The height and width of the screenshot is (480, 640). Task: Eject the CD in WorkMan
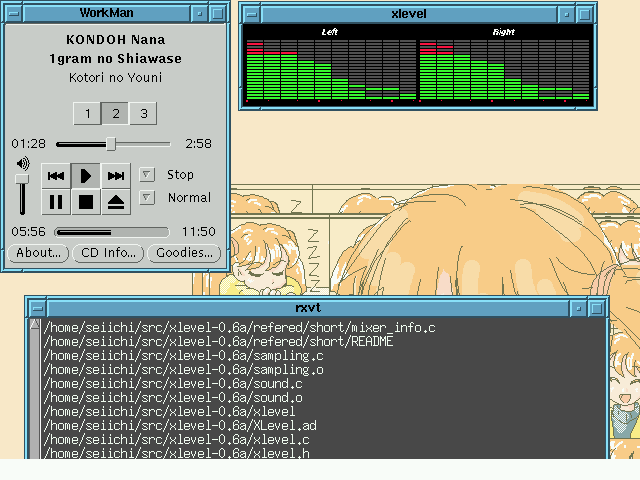116,202
